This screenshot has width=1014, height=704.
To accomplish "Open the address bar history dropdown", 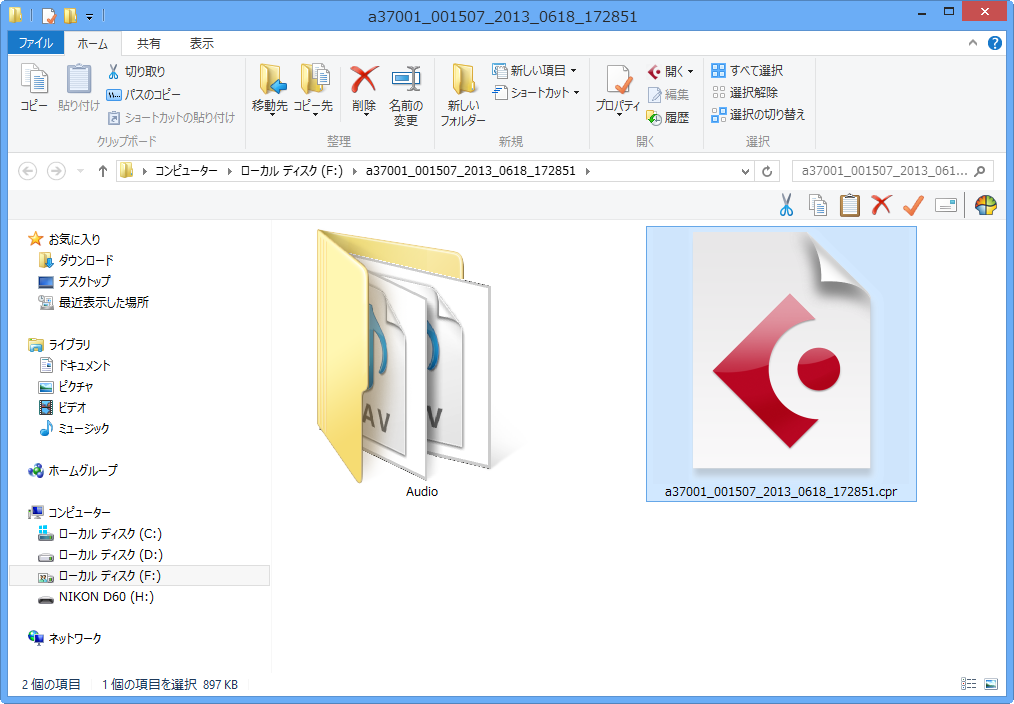I will coord(746,171).
